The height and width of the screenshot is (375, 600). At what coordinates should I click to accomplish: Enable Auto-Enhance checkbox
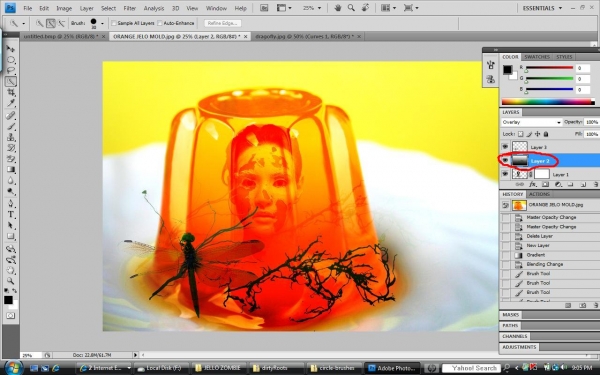(x=160, y=23)
